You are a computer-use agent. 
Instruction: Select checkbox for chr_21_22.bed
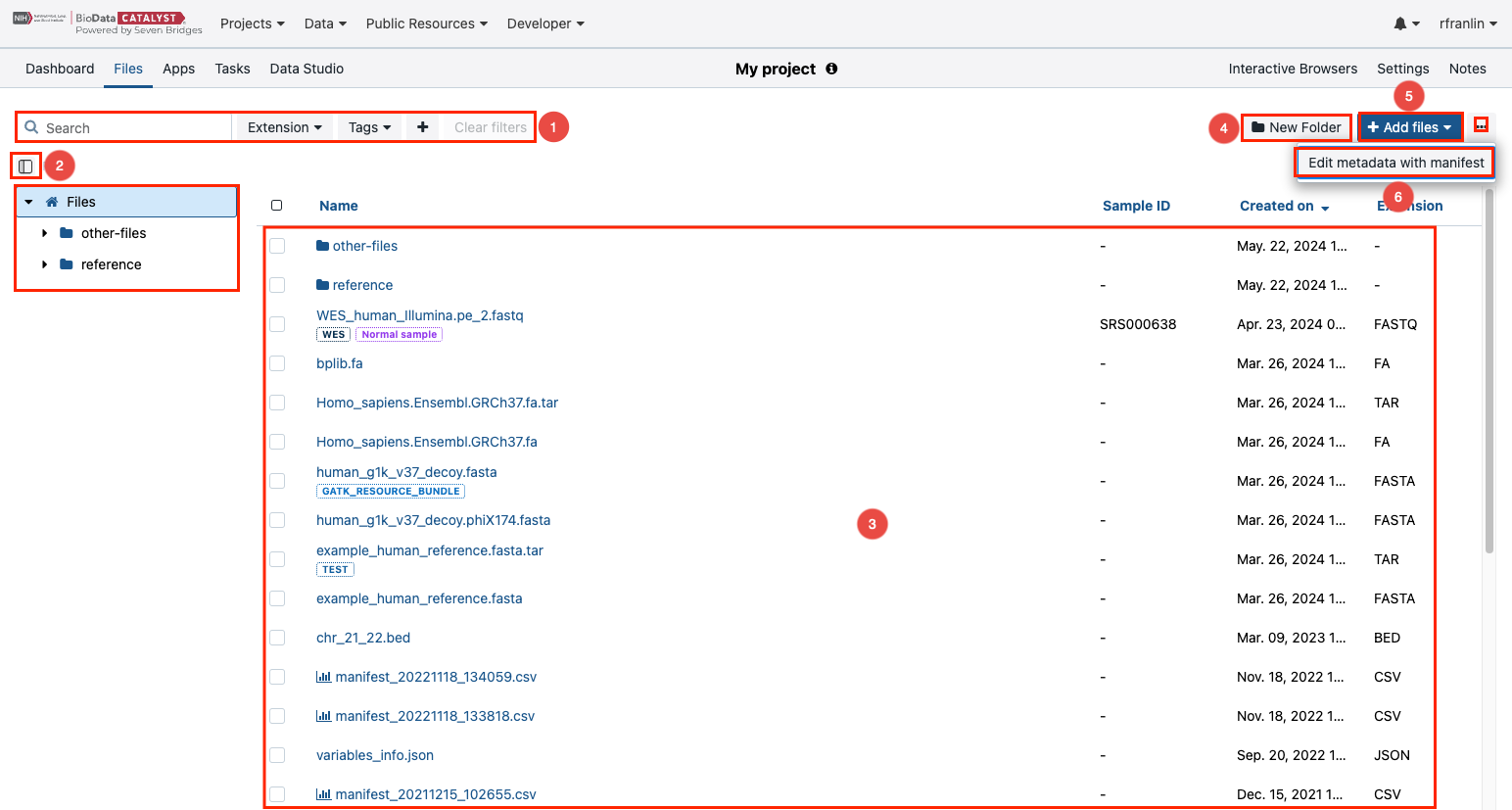(x=277, y=638)
